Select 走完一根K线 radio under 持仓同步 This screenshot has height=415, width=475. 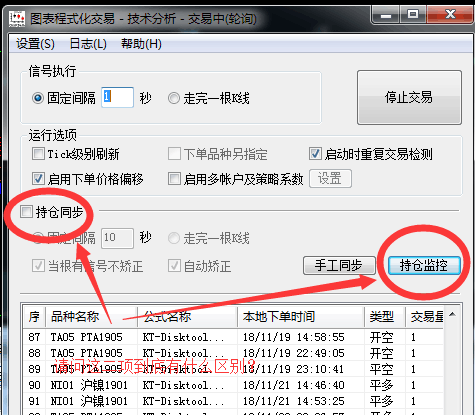click(174, 238)
